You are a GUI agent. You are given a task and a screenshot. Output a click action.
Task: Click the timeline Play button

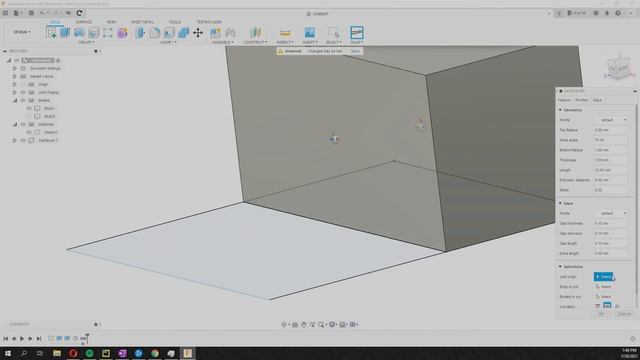[x=22, y=338]
